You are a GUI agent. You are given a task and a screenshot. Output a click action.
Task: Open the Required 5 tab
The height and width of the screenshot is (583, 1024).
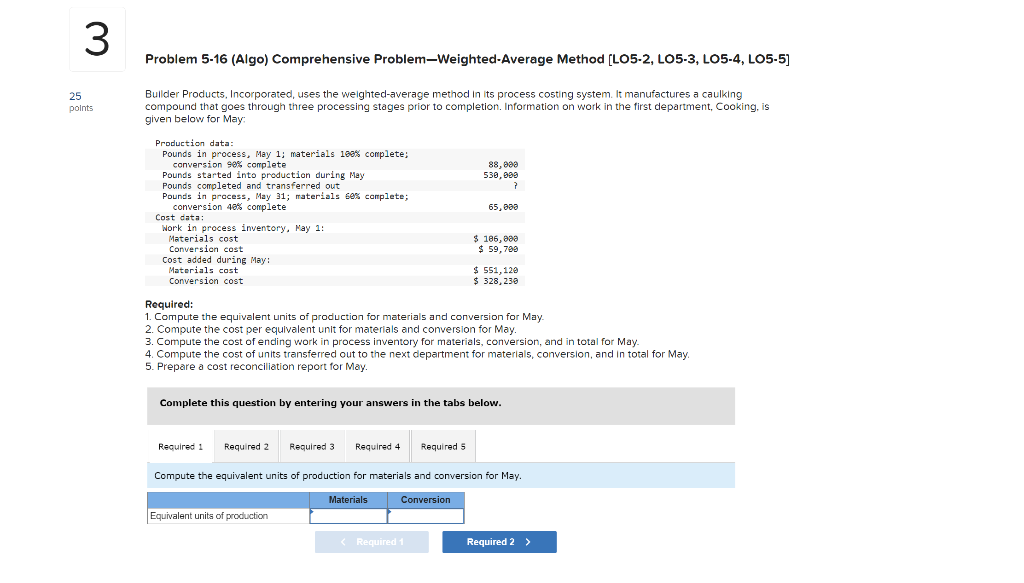point(443,446)
